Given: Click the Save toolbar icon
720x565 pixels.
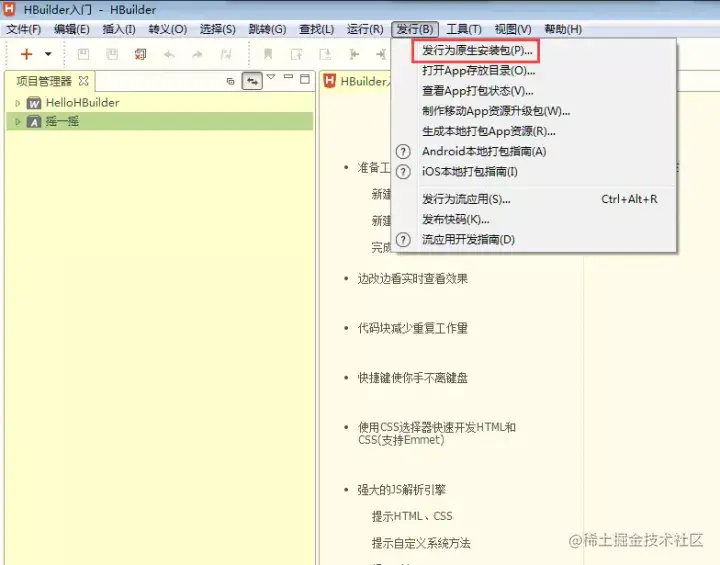Looking at the screenshot, I should point(84,54).
